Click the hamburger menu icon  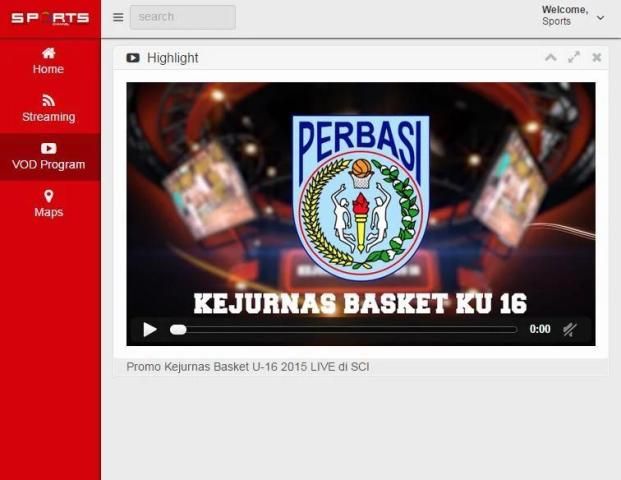pos(118,17)
